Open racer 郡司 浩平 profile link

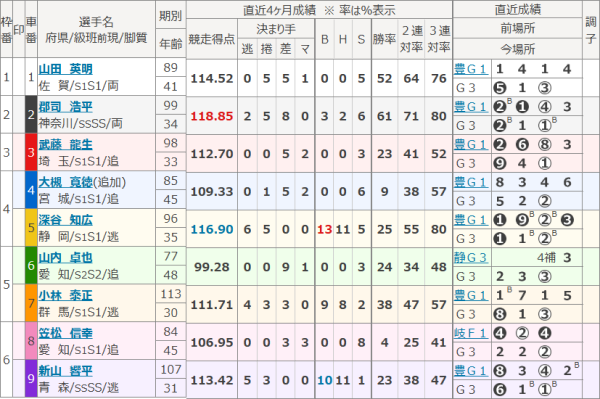65,107
